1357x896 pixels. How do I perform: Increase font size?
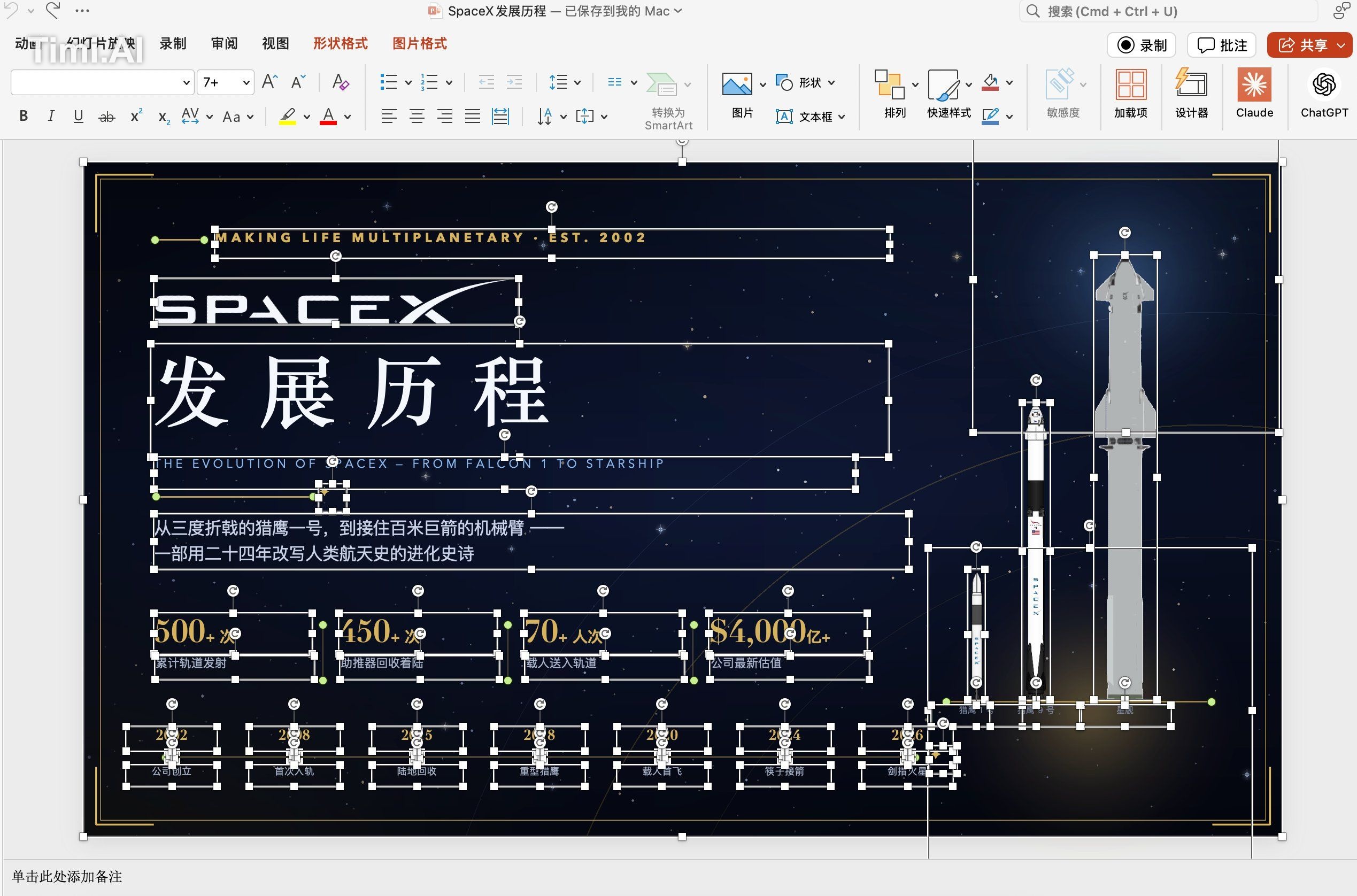[269, 82]
